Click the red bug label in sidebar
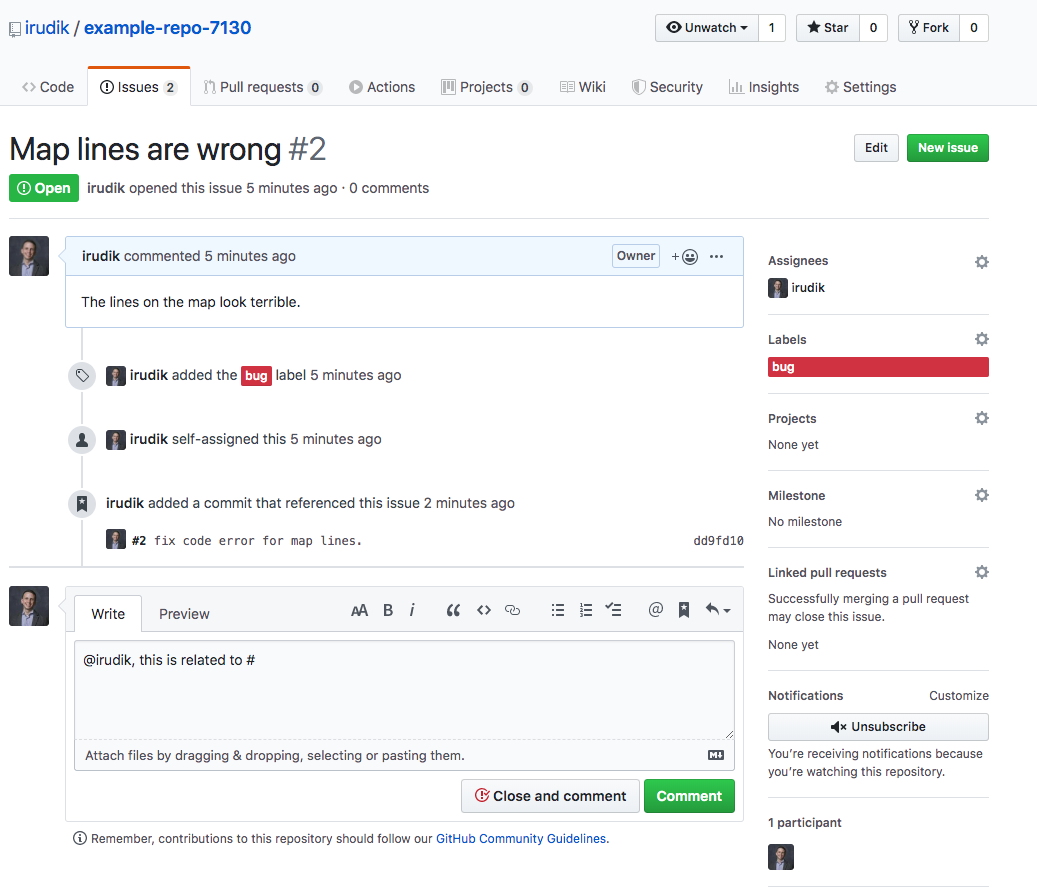The image size is (1037, 887). [x=877, y=367]
